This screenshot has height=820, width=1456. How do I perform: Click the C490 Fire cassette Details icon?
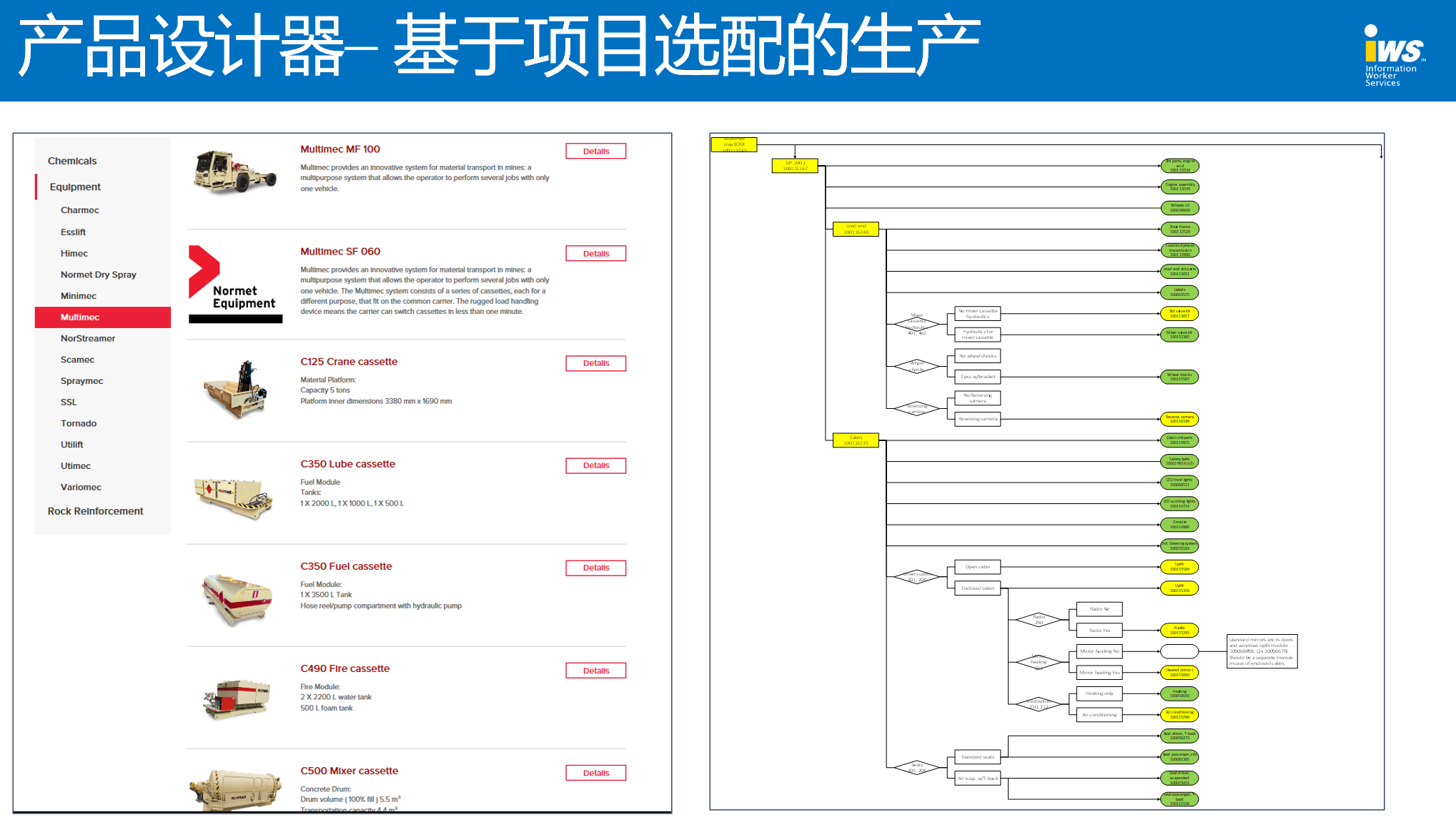tap(598, 670)
